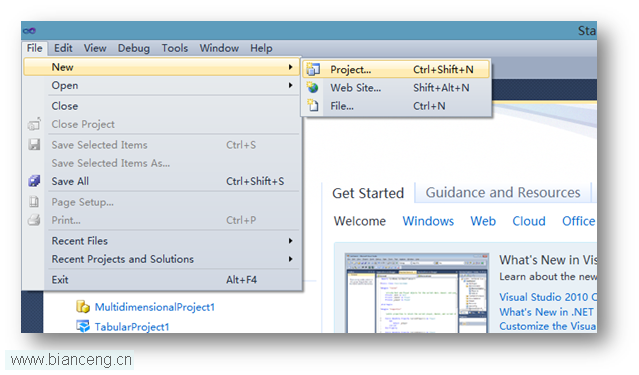Open the Debug menu

(134, 48)
